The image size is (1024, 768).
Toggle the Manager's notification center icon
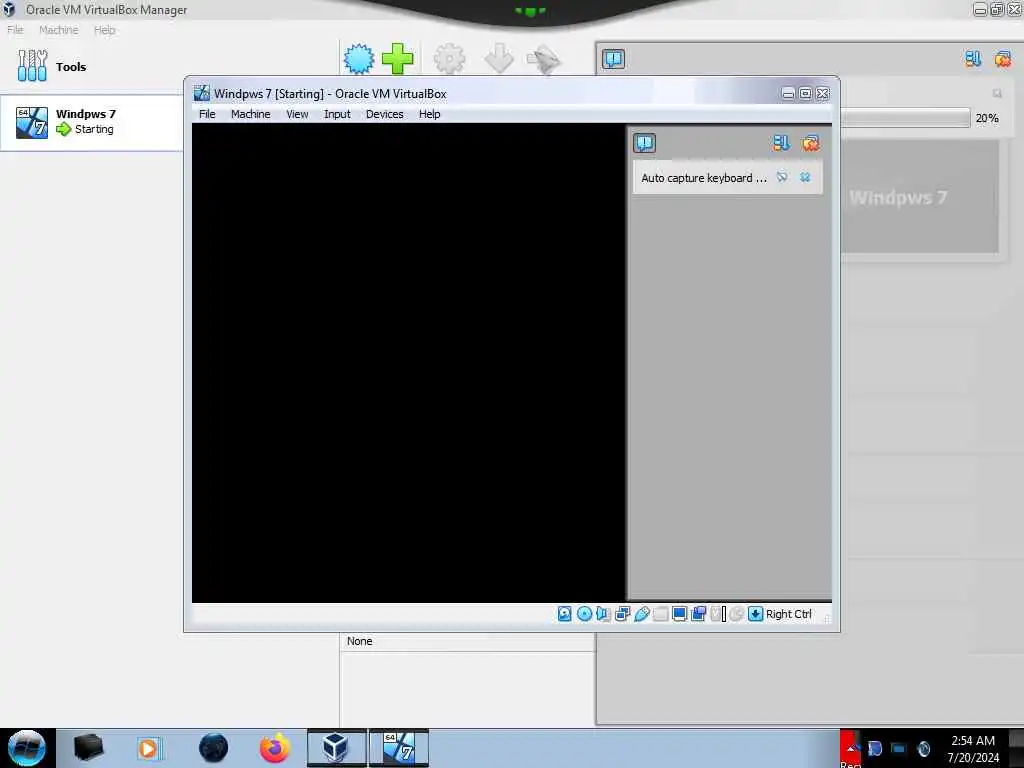[613, 59]
